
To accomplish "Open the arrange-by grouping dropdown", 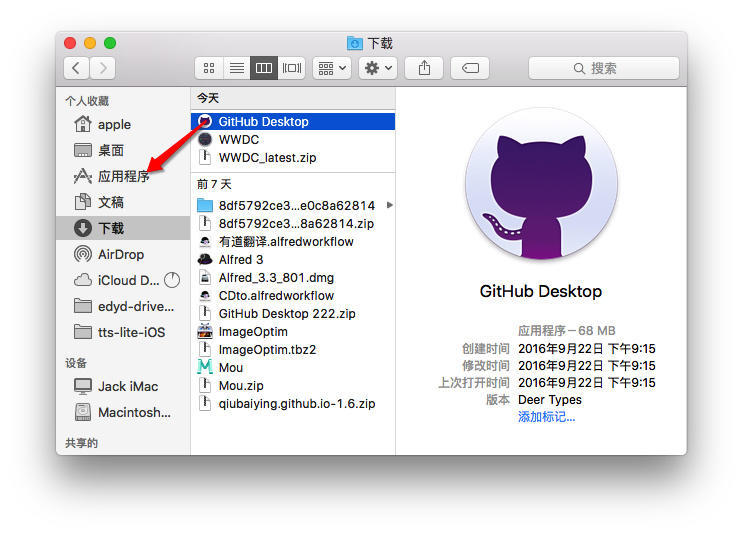I will (331, 68).
